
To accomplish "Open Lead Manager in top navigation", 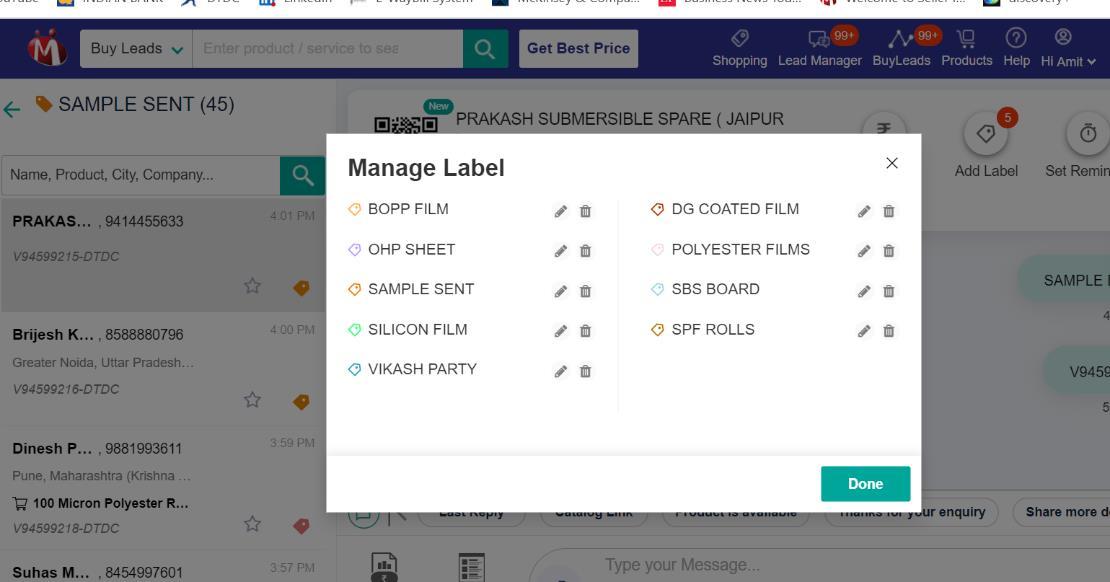I will pos(819,49).
